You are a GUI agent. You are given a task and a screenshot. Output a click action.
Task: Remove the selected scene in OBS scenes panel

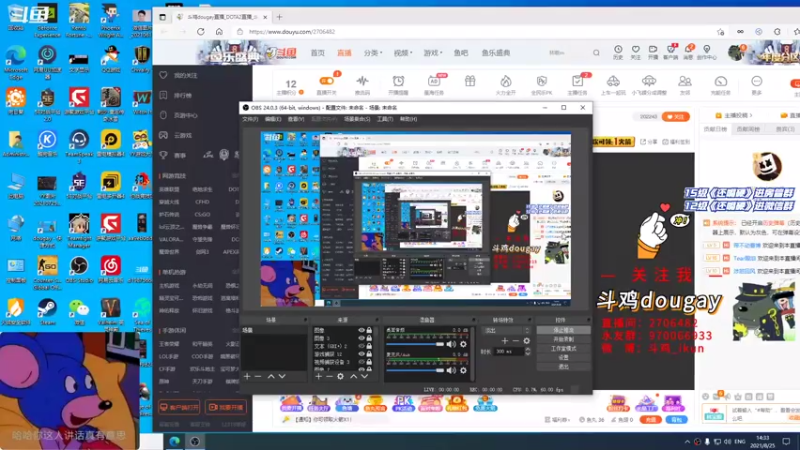[x=258, y=377]
